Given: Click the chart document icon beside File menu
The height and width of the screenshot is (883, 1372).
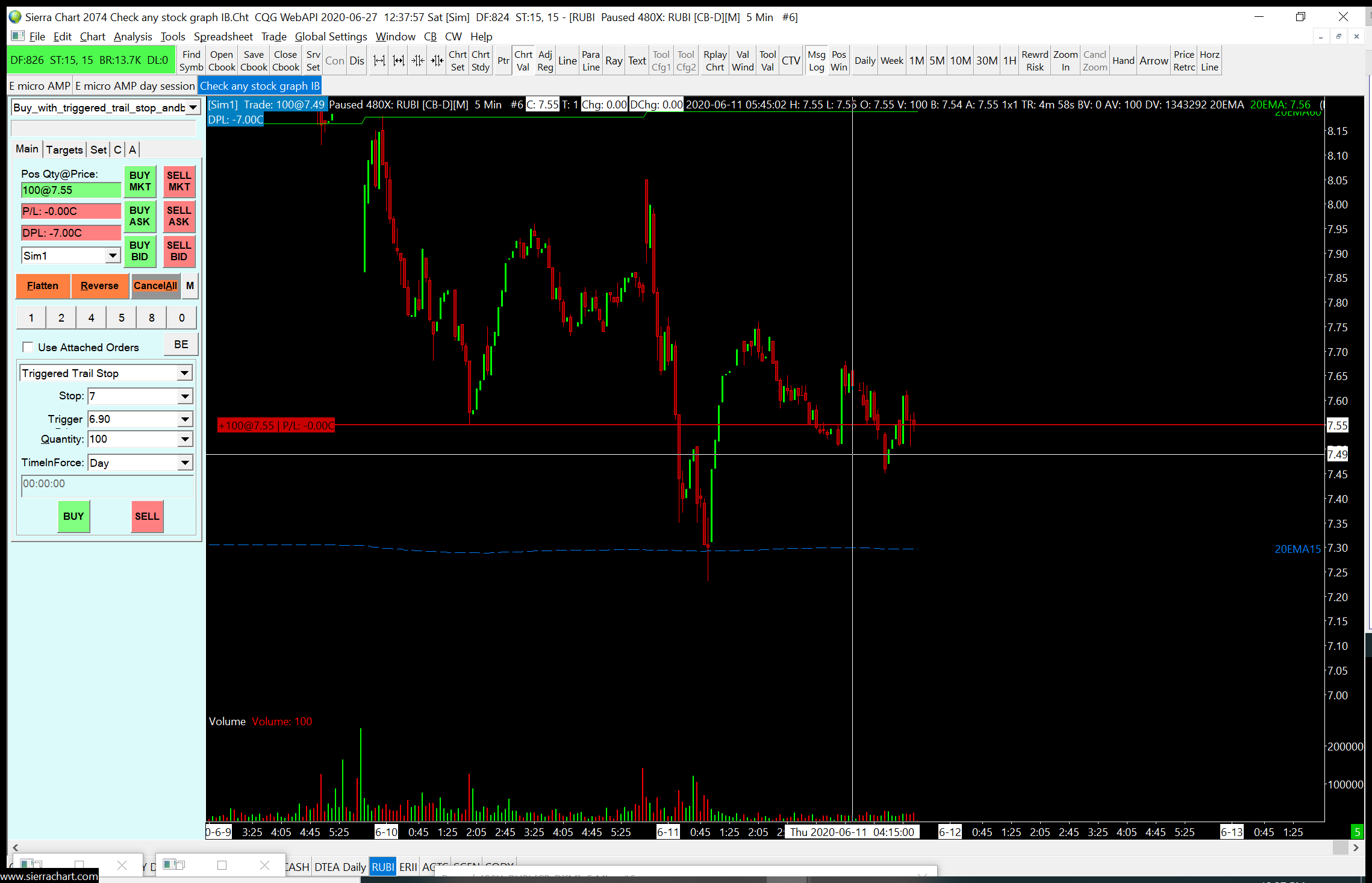Looking at the screenshot, I should (x=17, y=36).
